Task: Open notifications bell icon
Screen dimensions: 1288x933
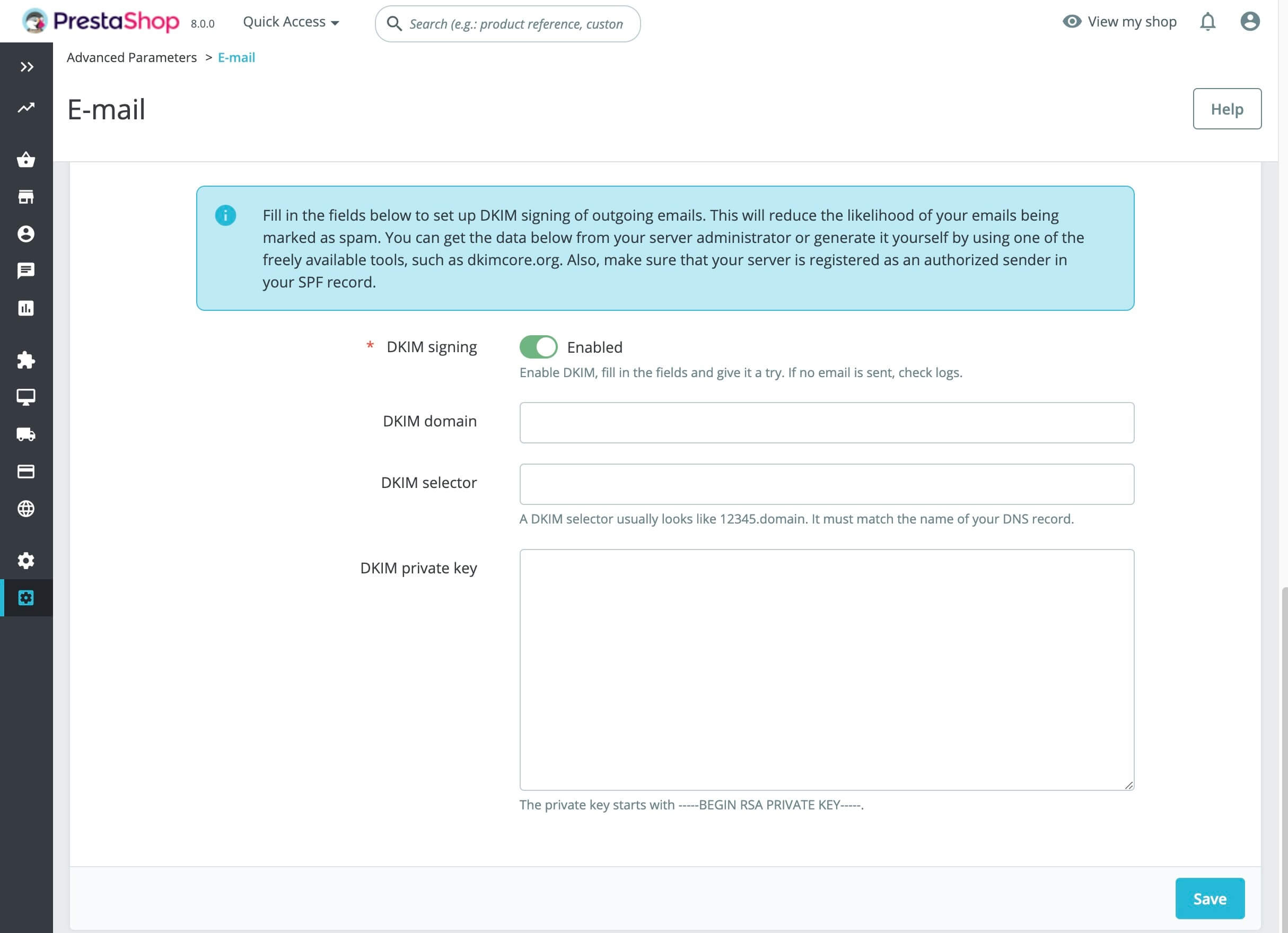Action: point(1207,22)
